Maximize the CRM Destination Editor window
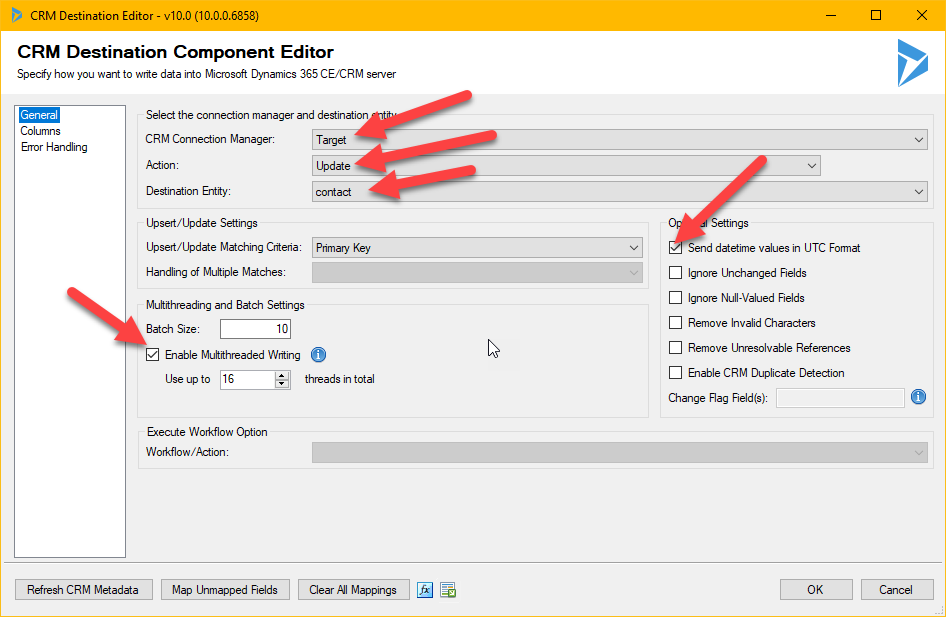Screen dimensions: 946x617 [876, 15]
